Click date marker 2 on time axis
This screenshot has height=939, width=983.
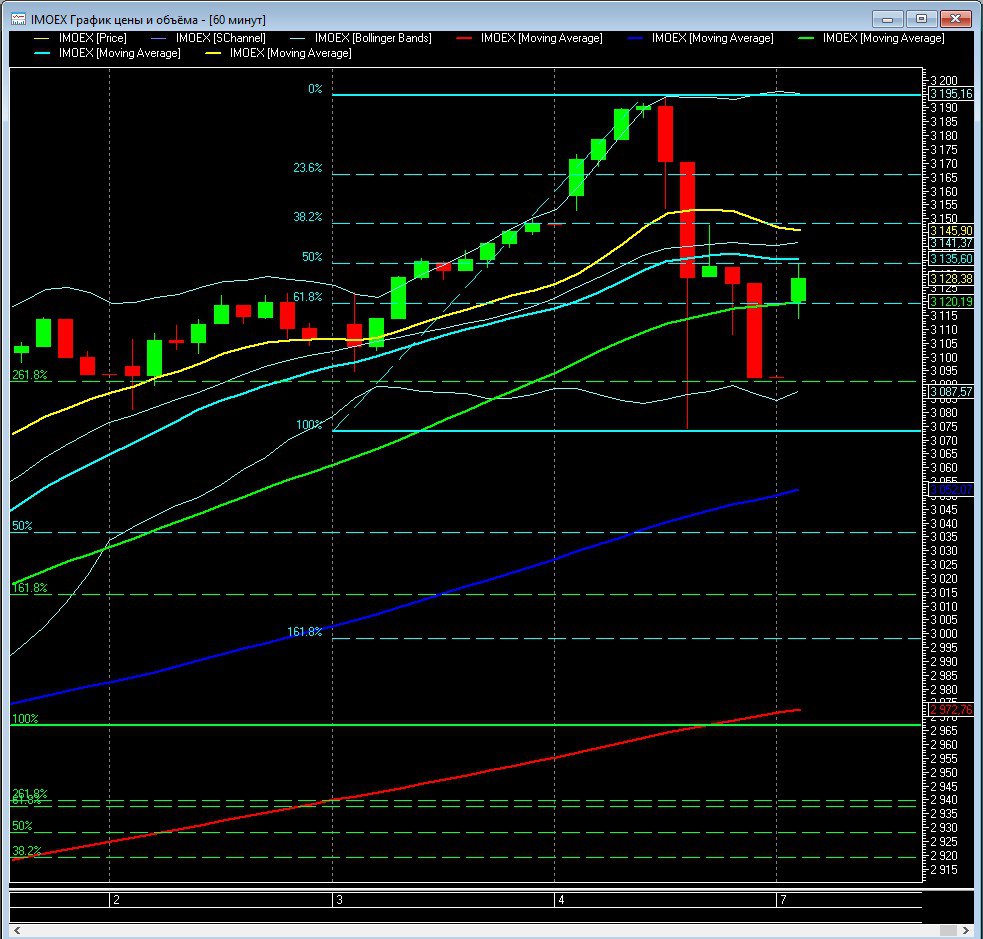[116, 900]
